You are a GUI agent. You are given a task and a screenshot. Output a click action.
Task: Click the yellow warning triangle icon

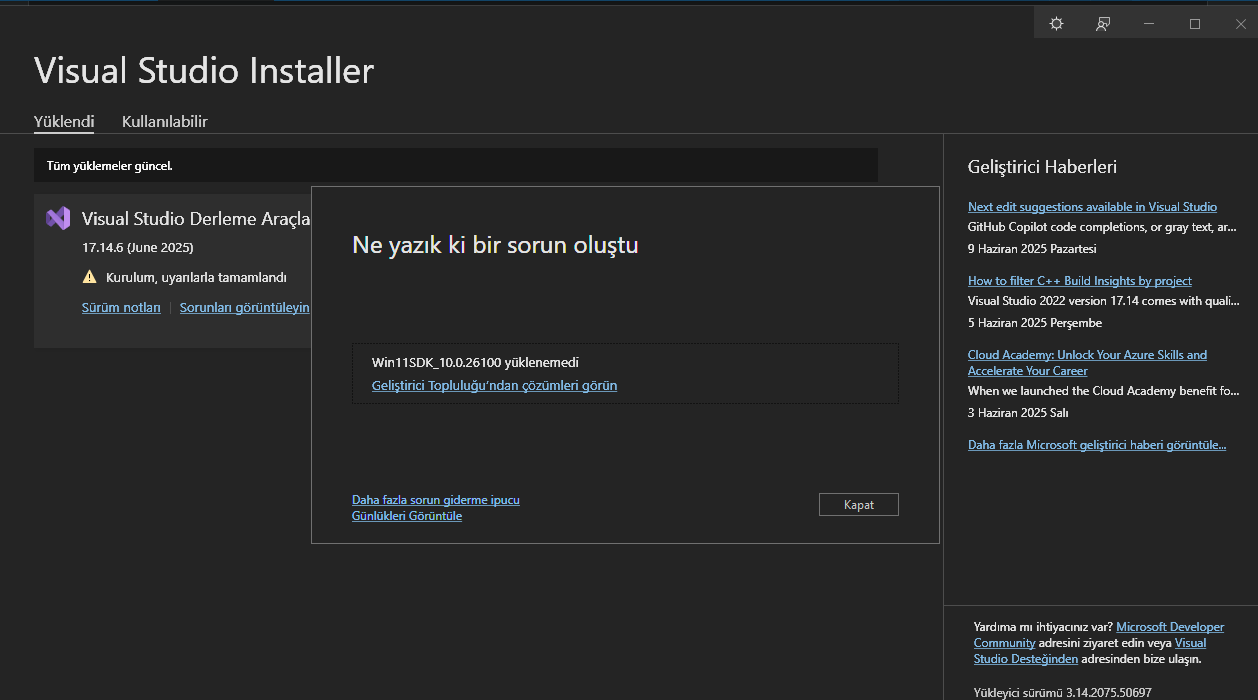[89, 277]
